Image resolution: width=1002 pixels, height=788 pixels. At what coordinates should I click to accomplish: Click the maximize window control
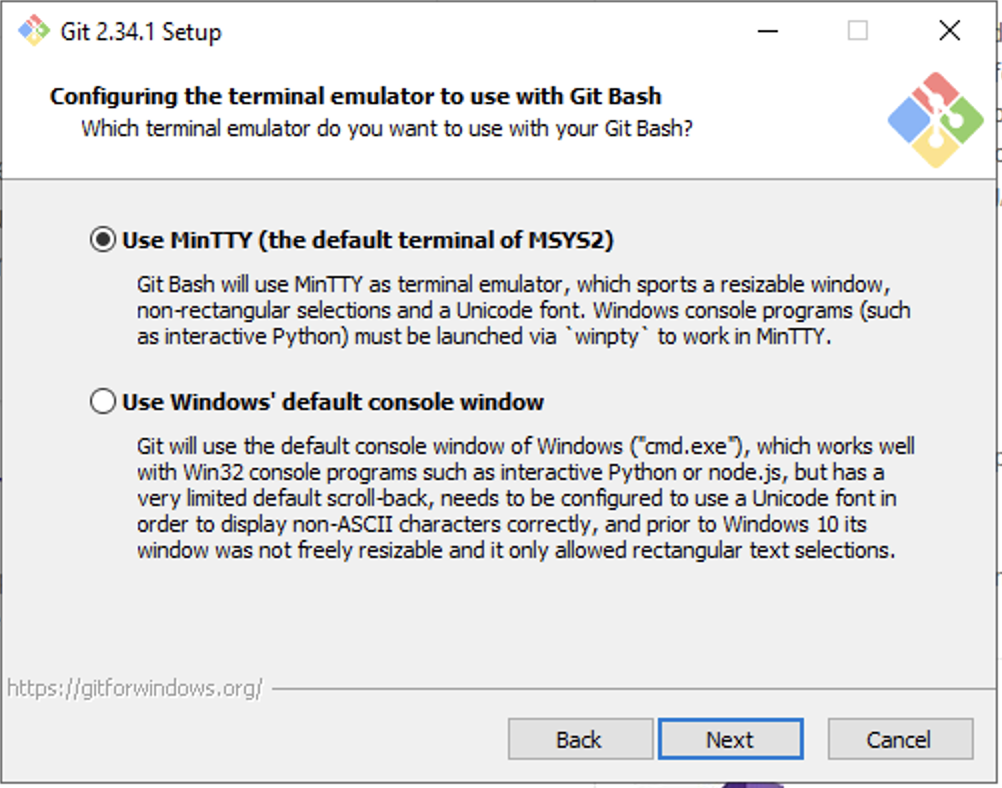pos(857,31)
